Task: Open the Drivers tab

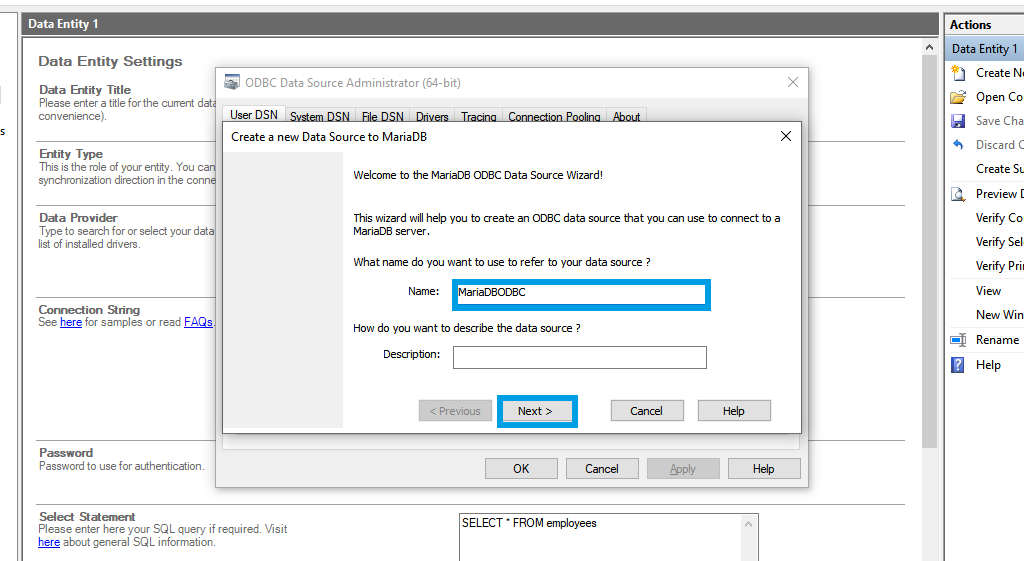Action: click(432, 117)
